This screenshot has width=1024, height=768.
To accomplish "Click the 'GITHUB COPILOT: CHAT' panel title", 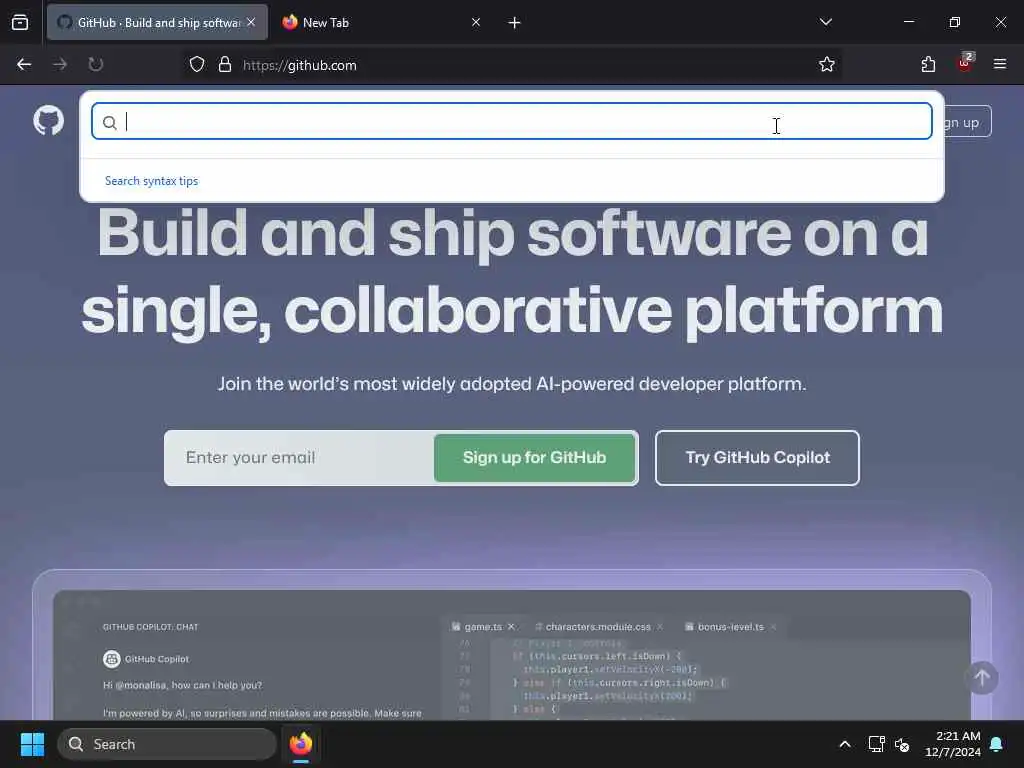I will pos(150,627).
